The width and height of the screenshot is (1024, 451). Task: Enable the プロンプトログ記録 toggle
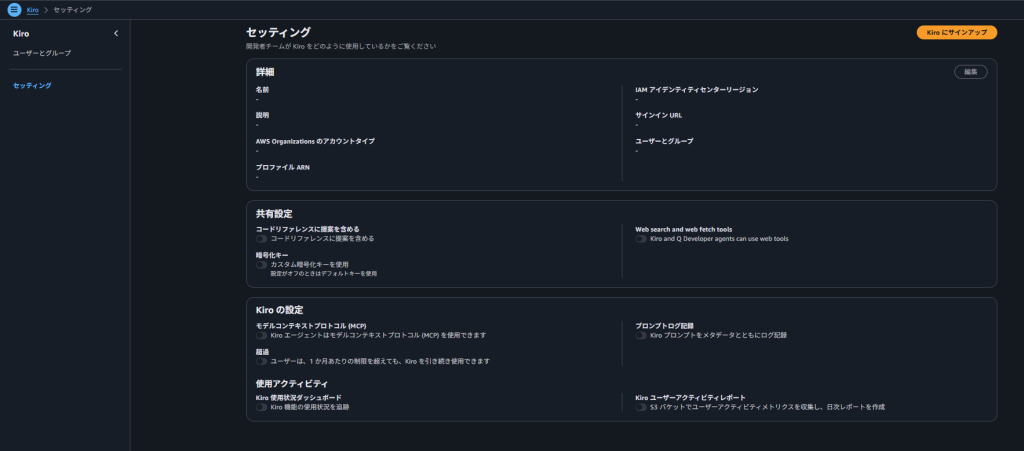[642, 335]
